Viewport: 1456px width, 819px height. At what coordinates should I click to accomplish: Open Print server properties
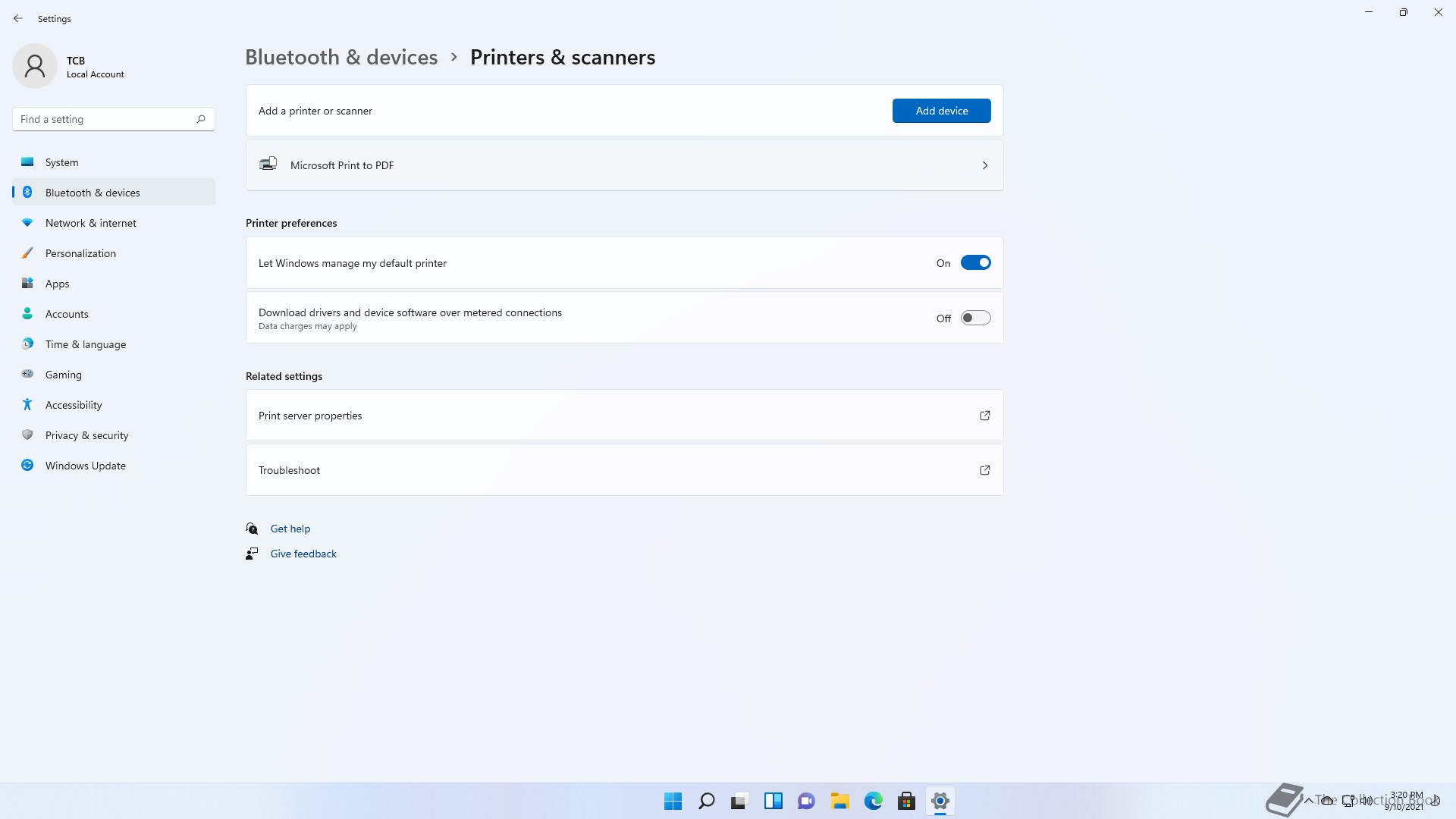[624, 416]
